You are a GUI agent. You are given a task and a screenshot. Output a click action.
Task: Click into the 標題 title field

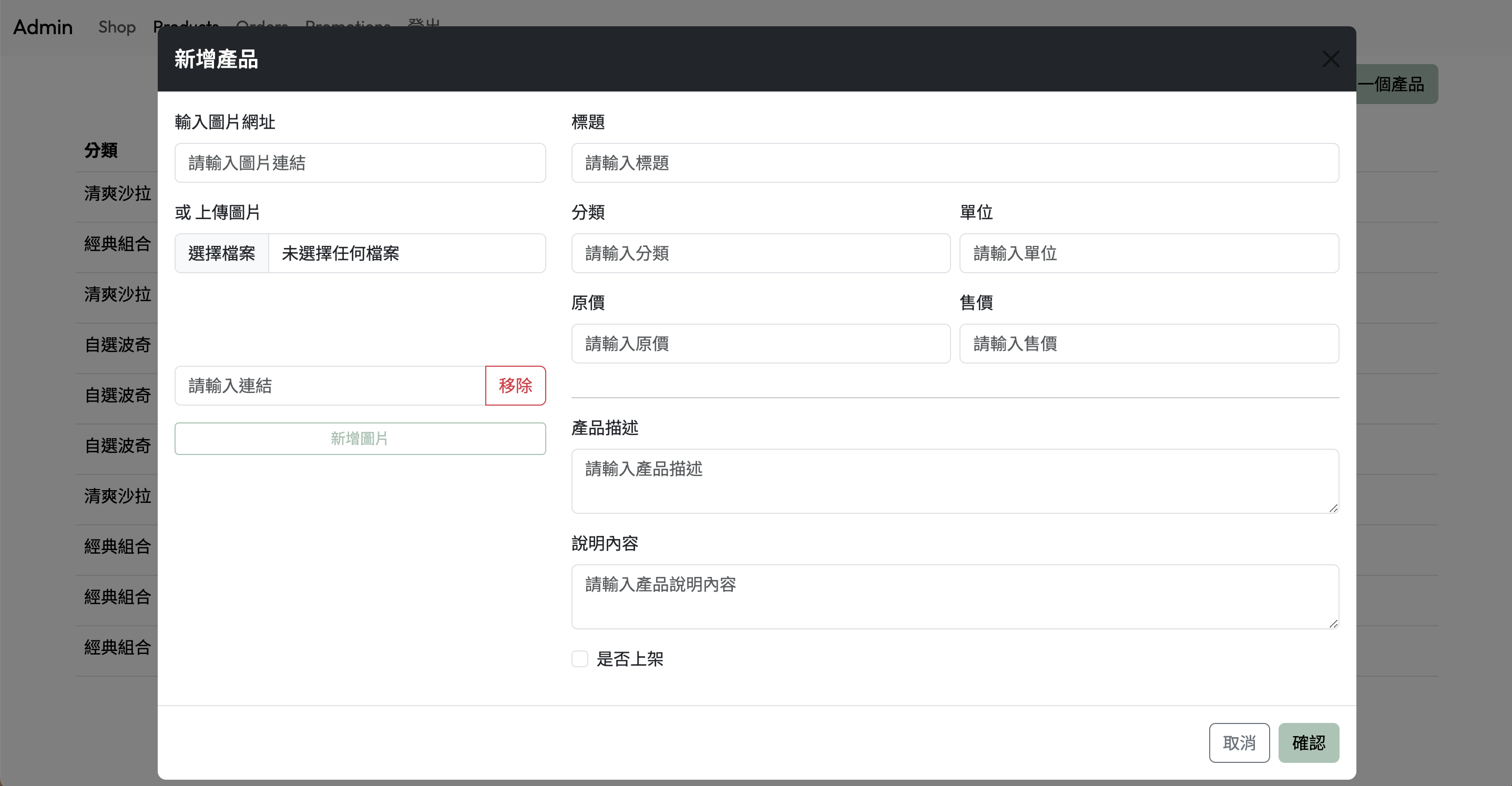pyautogui.click(x=955, y=163)
